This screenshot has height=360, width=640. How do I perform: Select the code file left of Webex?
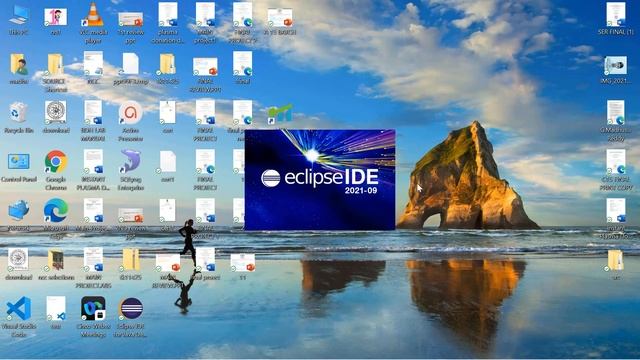point(56,311)
